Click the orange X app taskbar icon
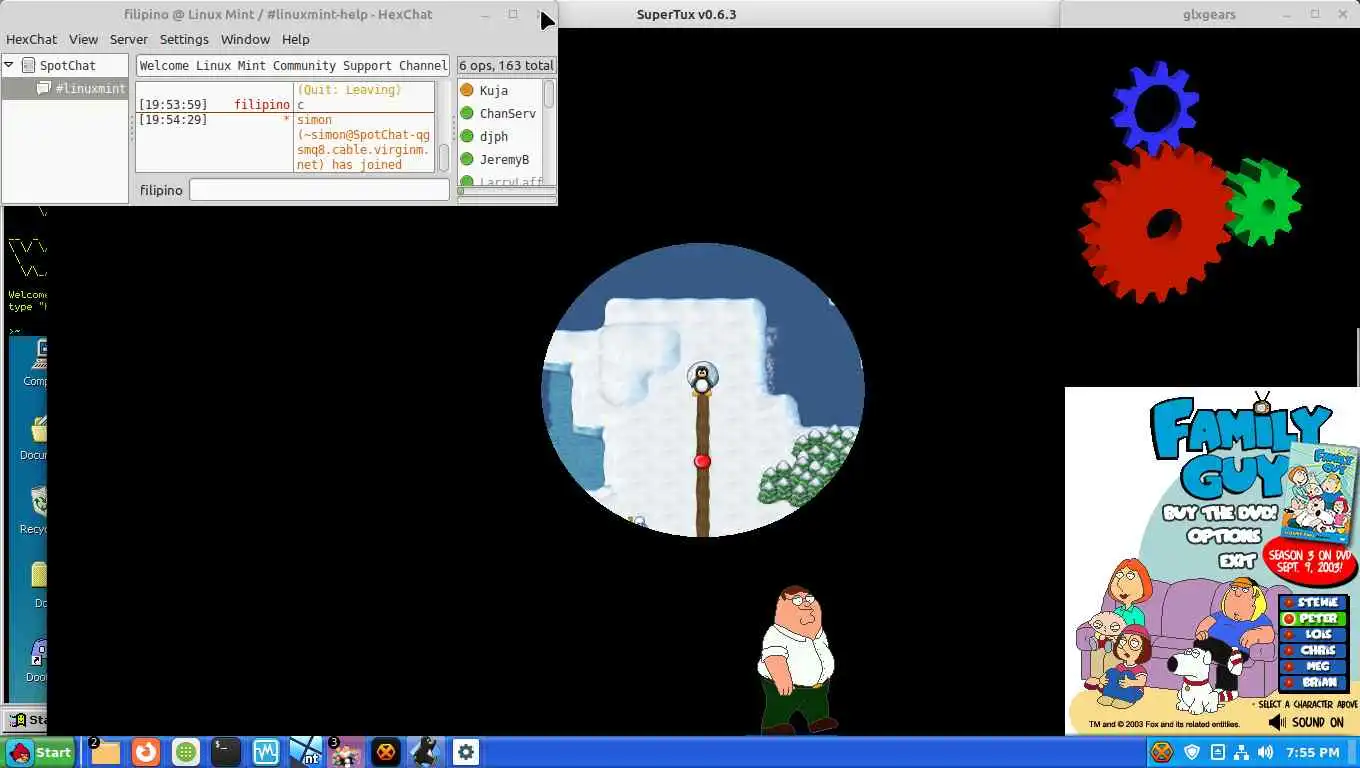Screen dimensions: 1360x768 (x=386, y=752)
